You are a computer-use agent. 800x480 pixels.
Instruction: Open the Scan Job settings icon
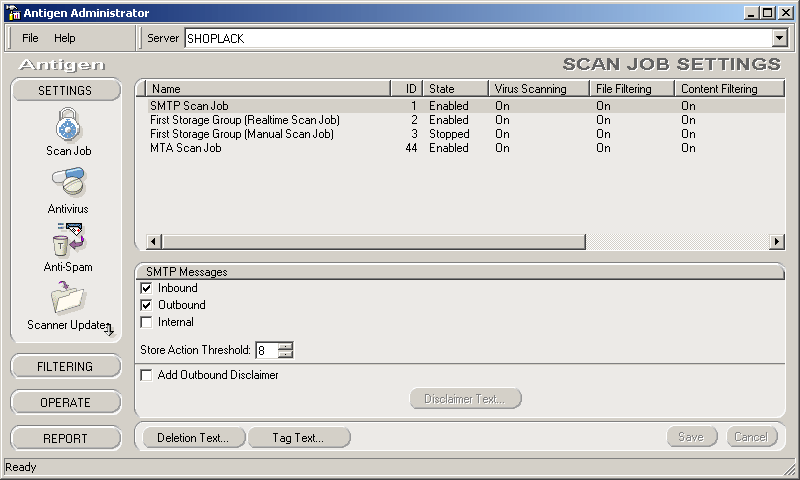point(67,127)
